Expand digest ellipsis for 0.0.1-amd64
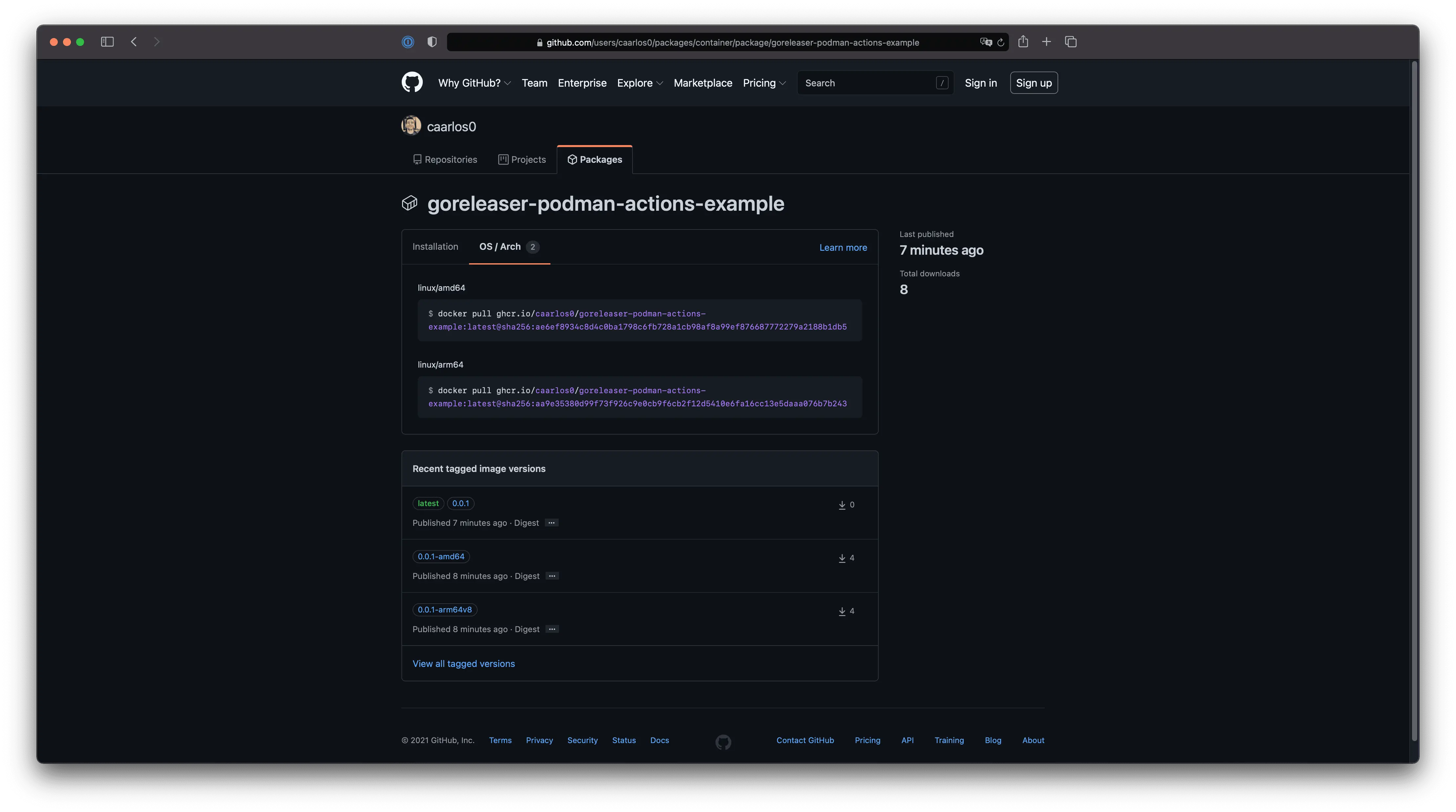Image resolution: width=1456 pixels, height=812 pixels. pyautogui.click(x=552, y=576)
